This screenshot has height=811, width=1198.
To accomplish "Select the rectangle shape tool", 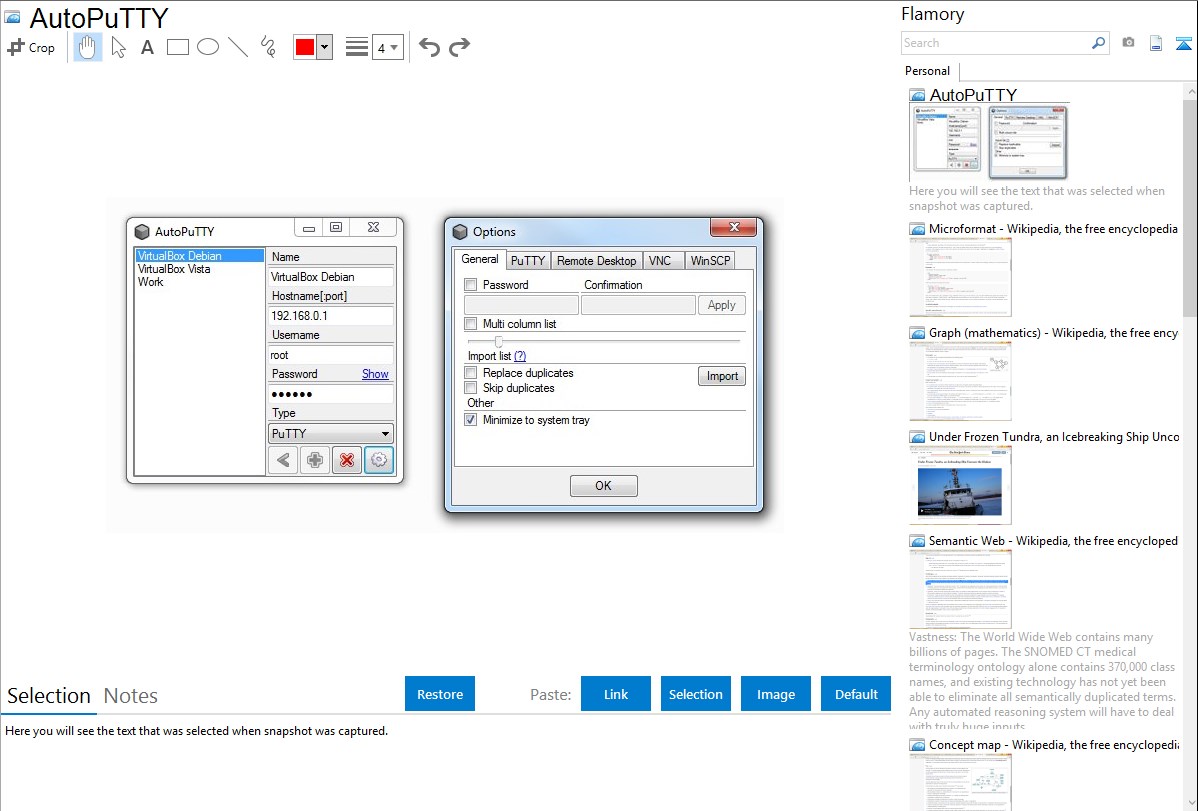I will click(178, 47).
